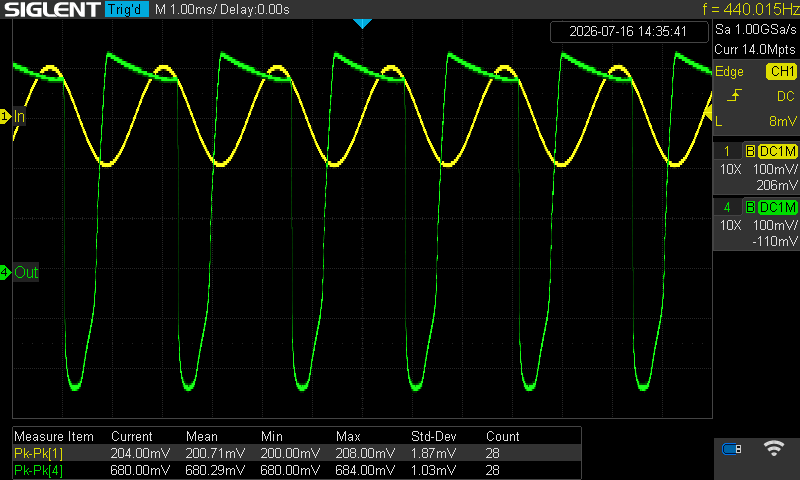Click the Std-Dev column header
Image resolution: width=800 pixels, height=480 pixels.
point(433,437)
